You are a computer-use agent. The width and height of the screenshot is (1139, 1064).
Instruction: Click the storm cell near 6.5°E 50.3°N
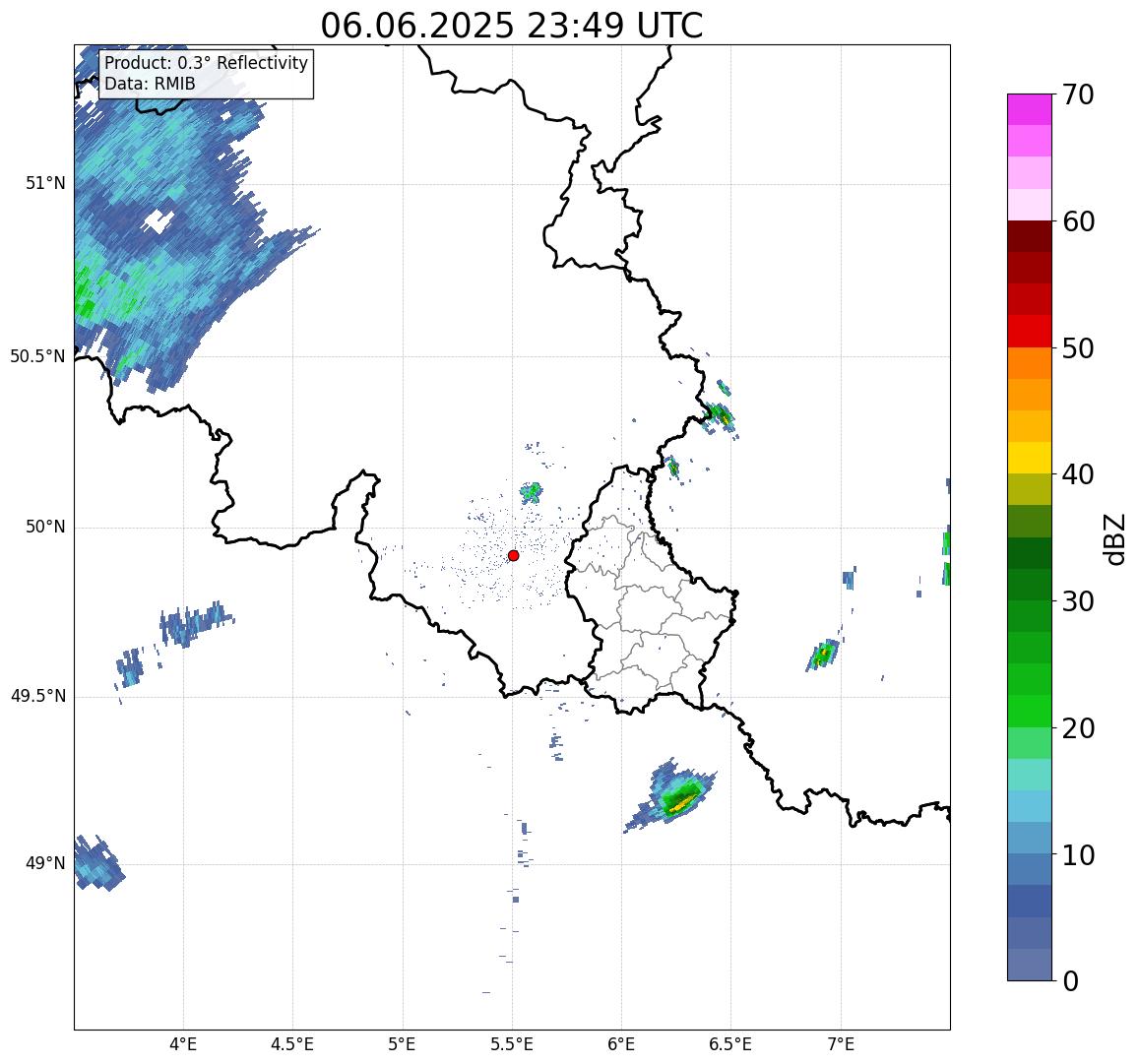click(720, 416)
